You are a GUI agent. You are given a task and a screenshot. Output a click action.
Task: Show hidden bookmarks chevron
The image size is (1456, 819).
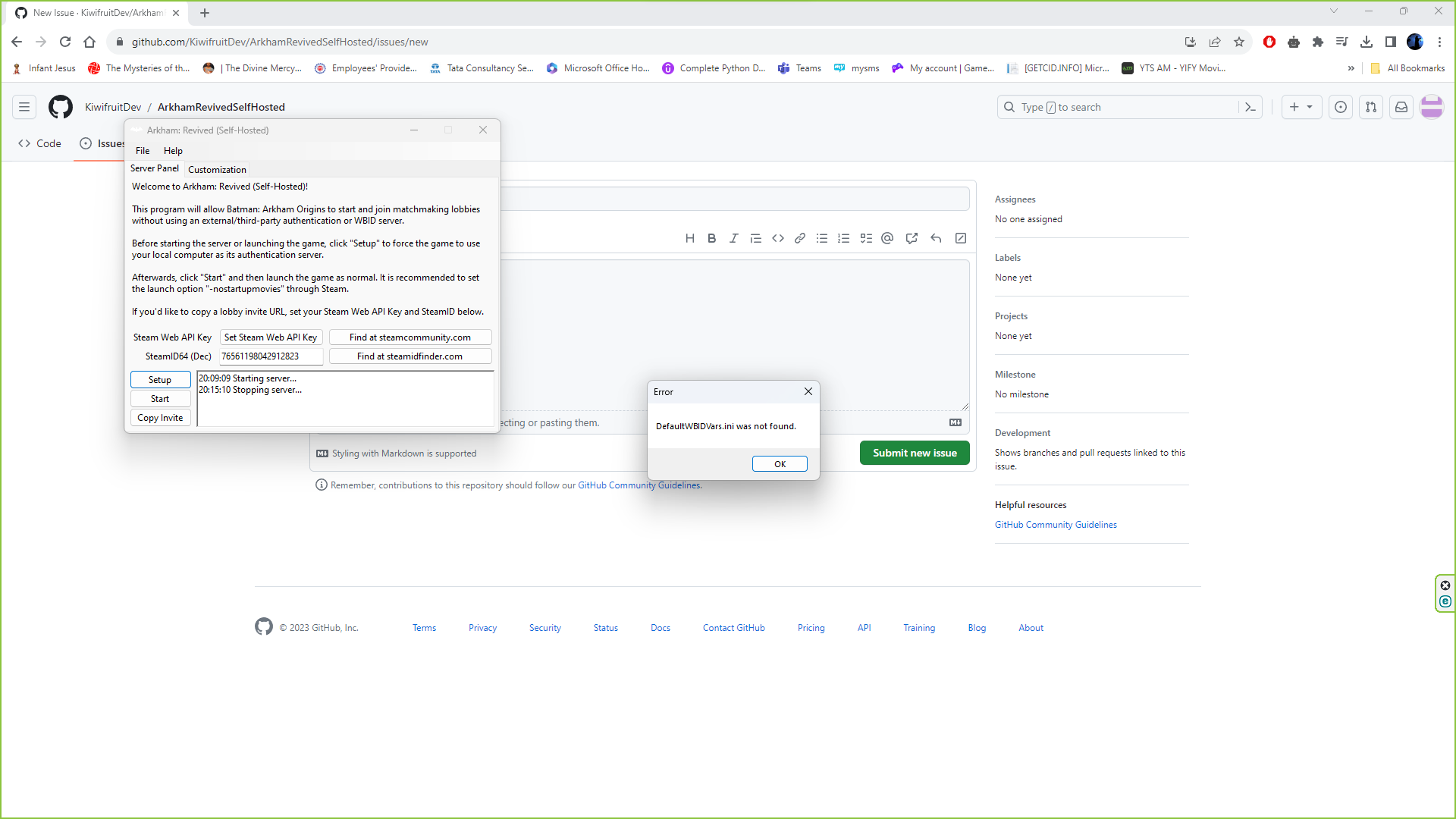[x=1351, y=68]
